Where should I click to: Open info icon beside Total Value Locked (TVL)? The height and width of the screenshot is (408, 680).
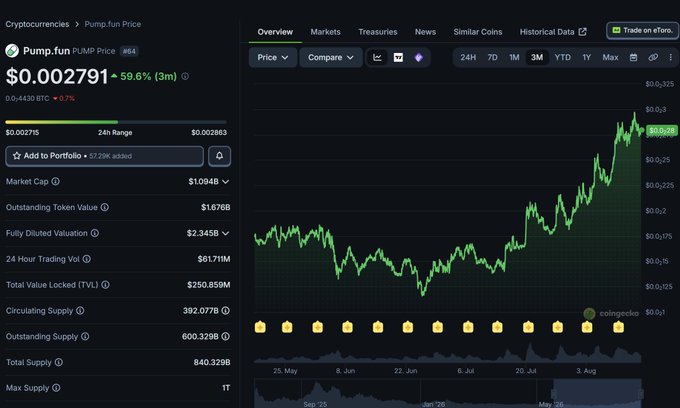105,284
